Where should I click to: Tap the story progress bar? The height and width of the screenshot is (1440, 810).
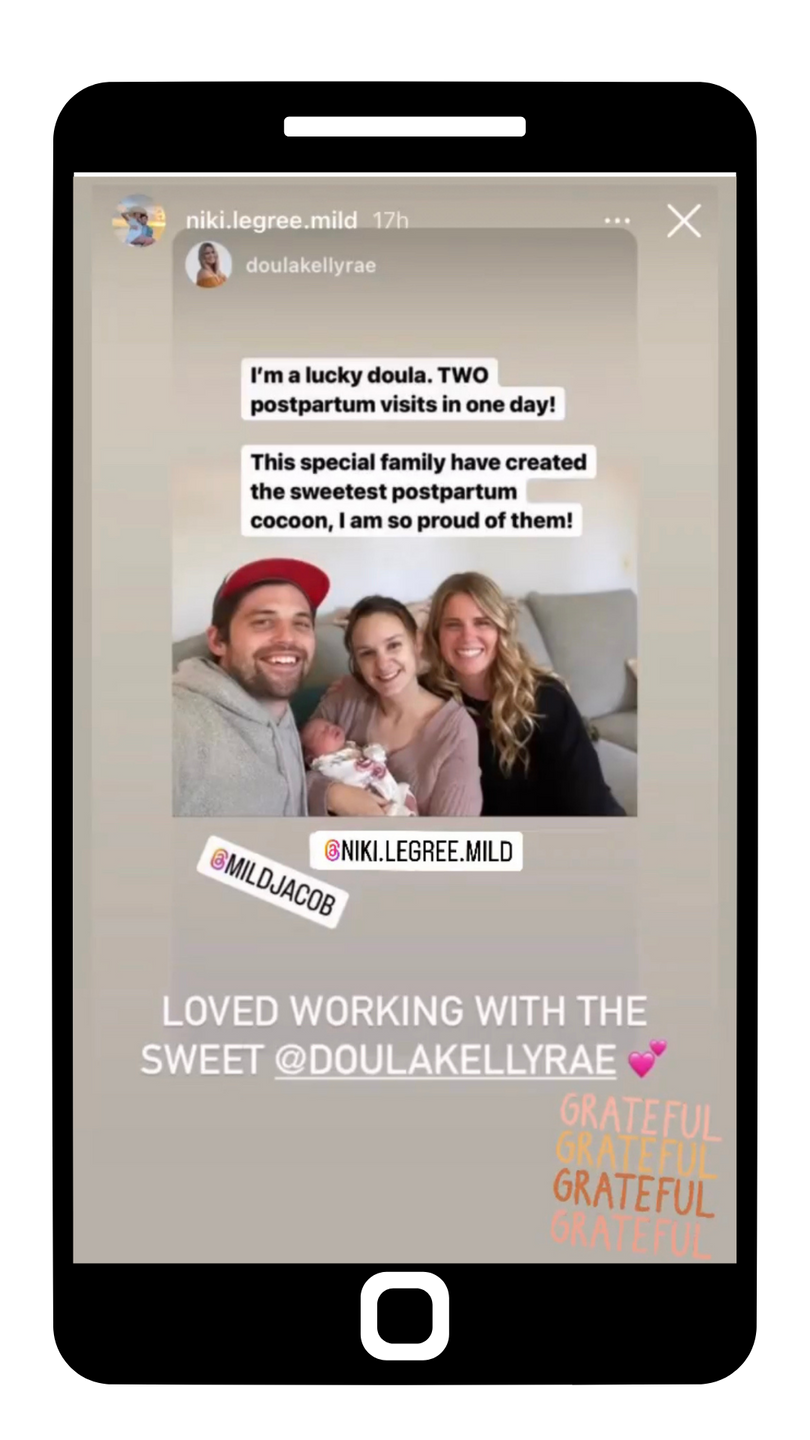tap(405, 176)
